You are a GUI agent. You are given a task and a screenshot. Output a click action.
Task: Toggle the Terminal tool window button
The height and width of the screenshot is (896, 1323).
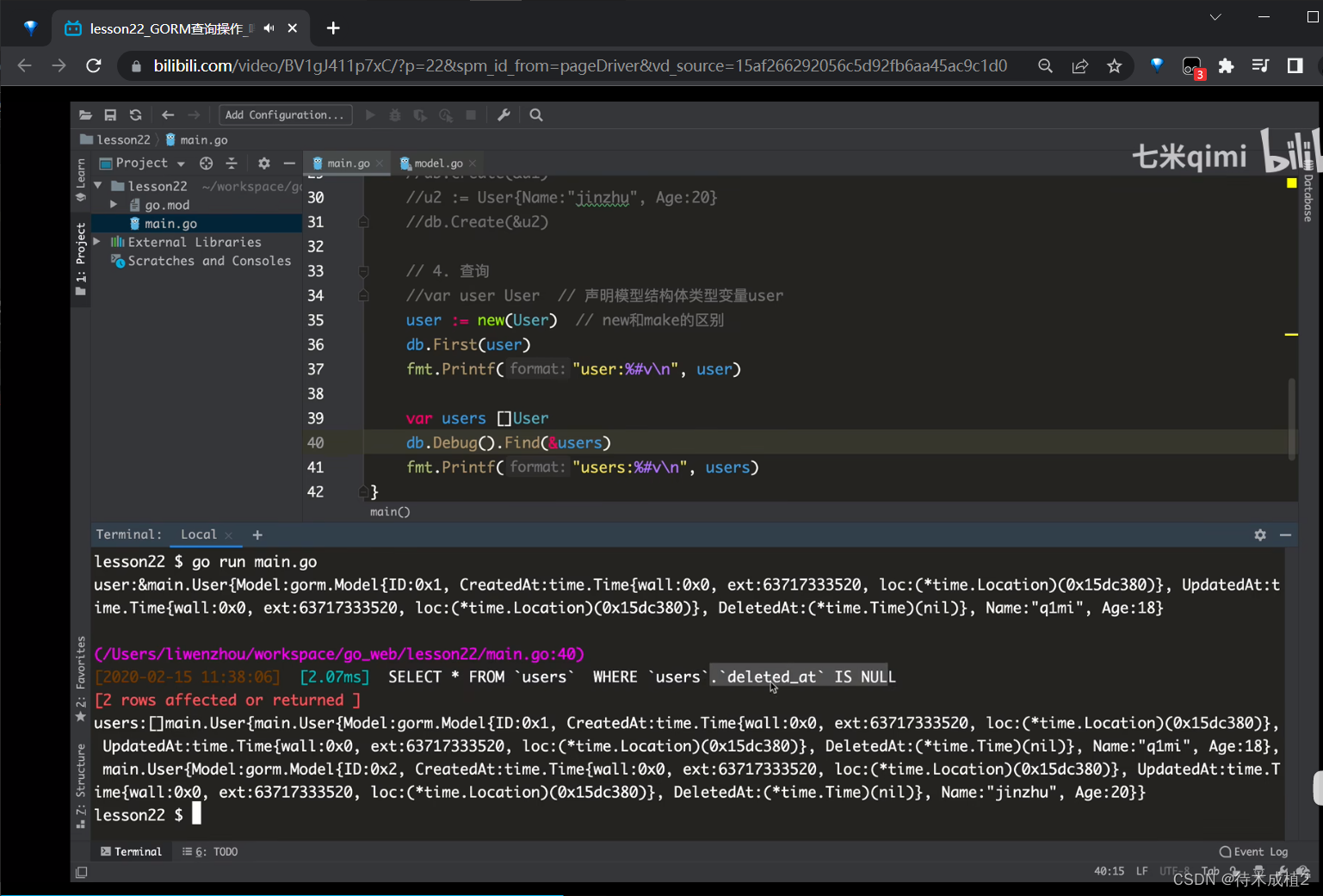tap(131, 852)
